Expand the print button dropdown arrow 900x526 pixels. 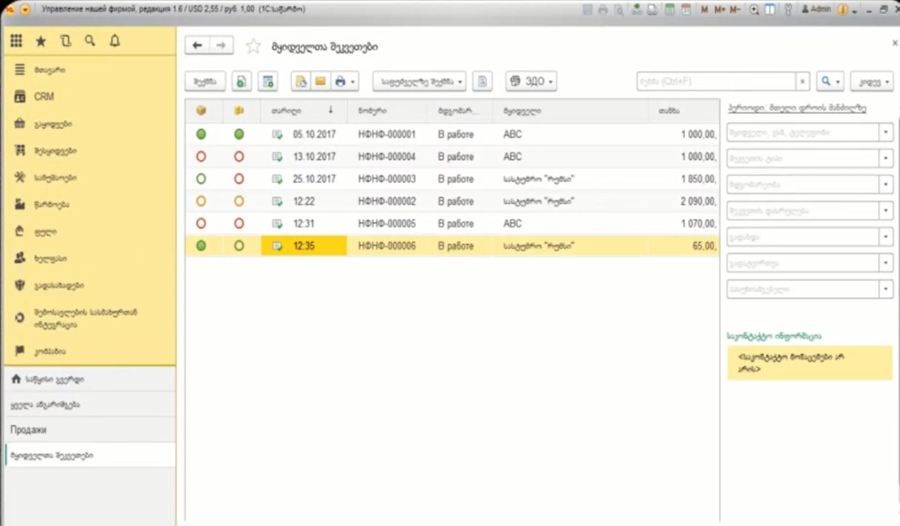(353, 81)
